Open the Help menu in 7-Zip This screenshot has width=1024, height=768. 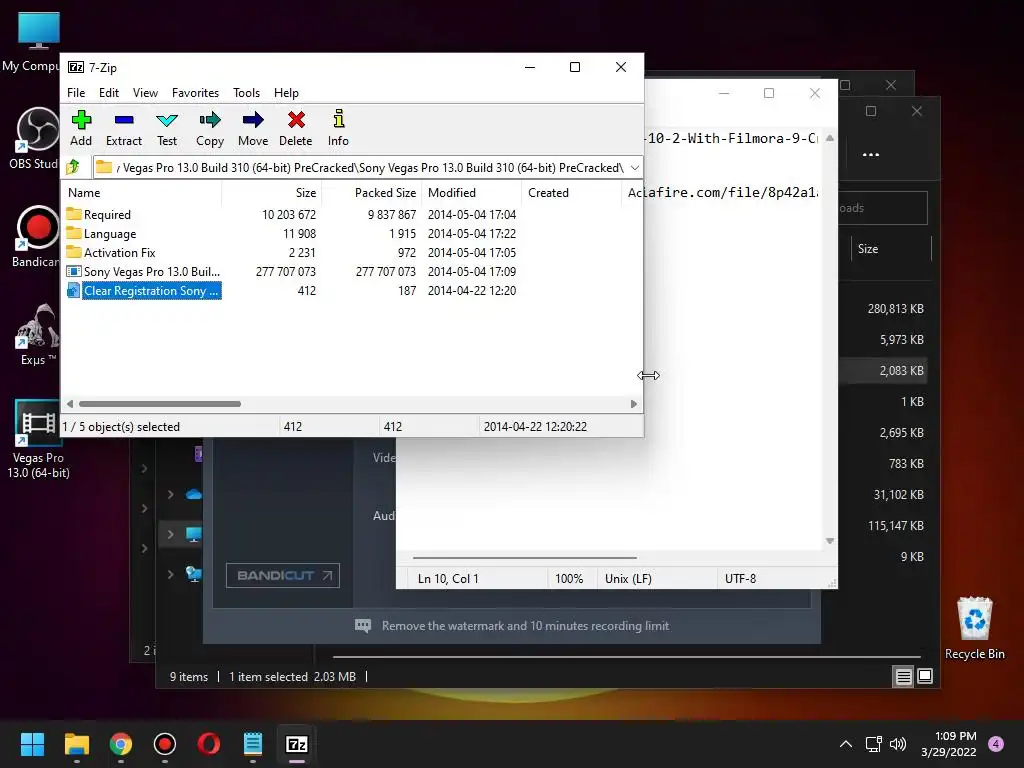(x=286, y=93)
